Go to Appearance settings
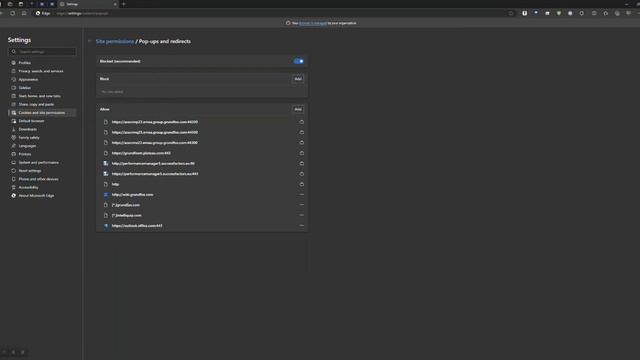The height and width of the screenshot is (360, 640). click(28, 80)
